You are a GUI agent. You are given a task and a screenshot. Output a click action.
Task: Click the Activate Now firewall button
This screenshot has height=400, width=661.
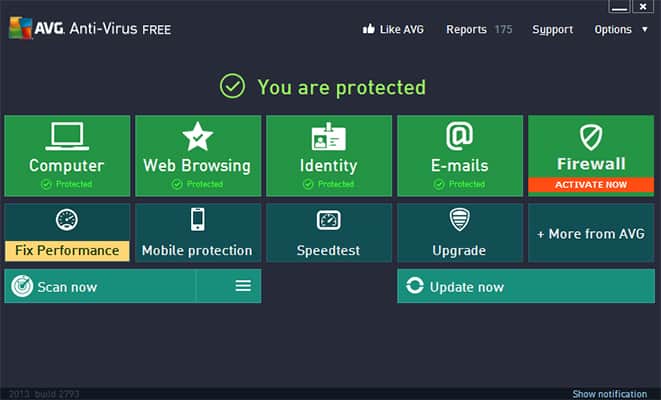tap(591, 185)
